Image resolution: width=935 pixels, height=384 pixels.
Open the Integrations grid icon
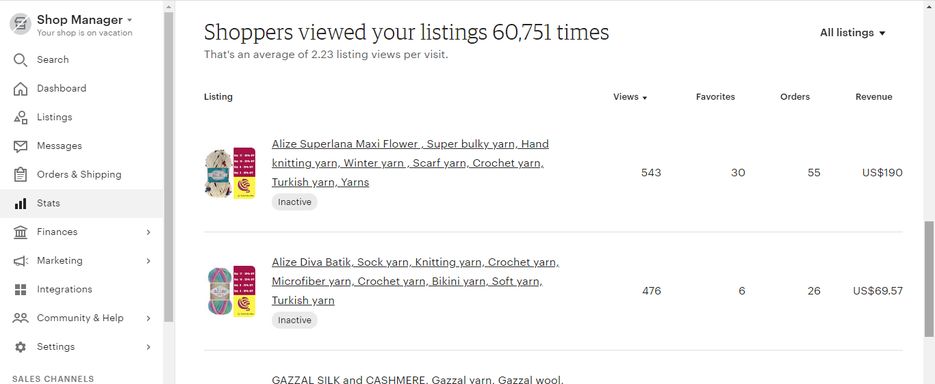(20, 290)
